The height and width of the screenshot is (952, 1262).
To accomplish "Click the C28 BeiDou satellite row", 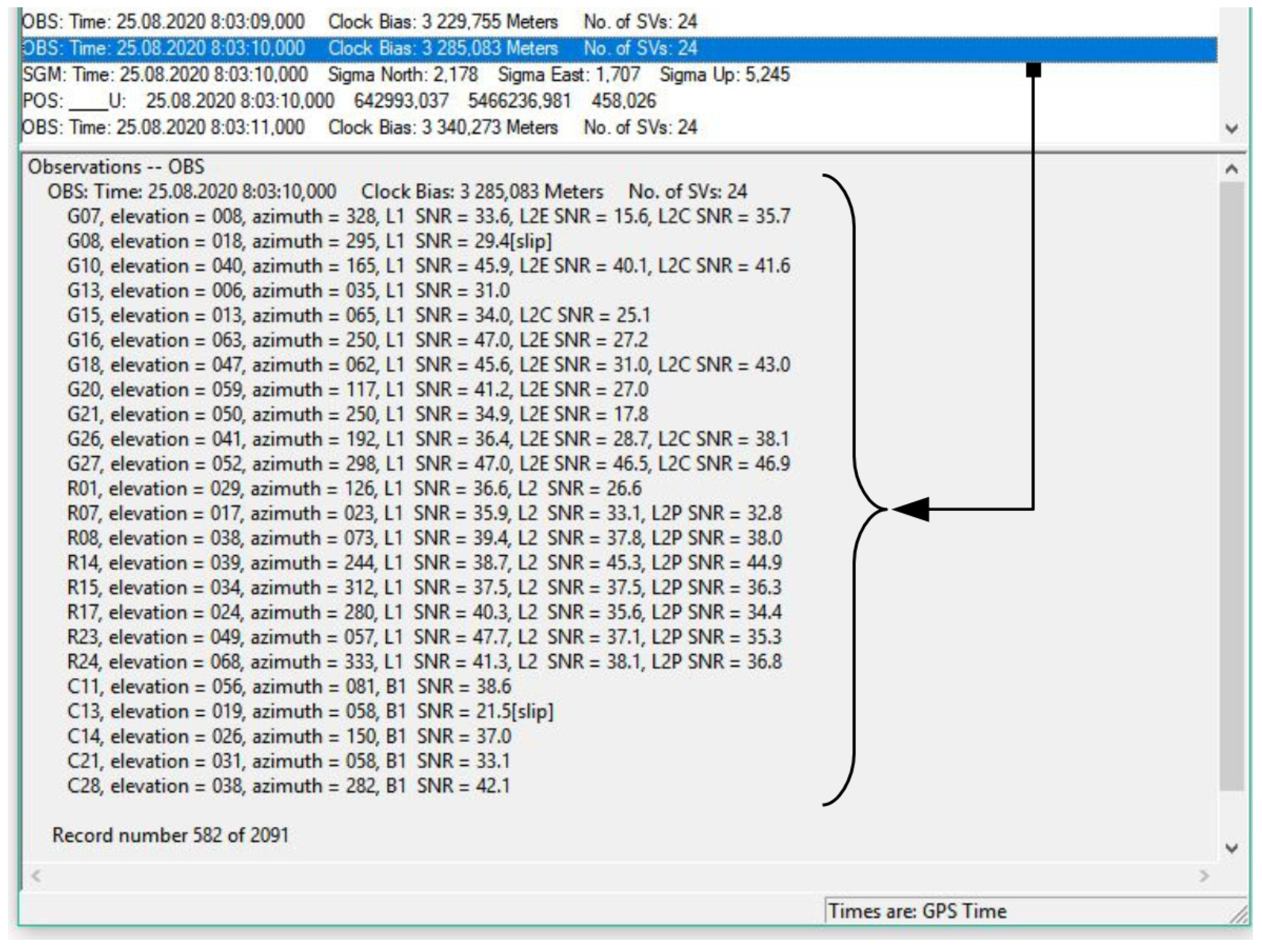I will (289, 786).
